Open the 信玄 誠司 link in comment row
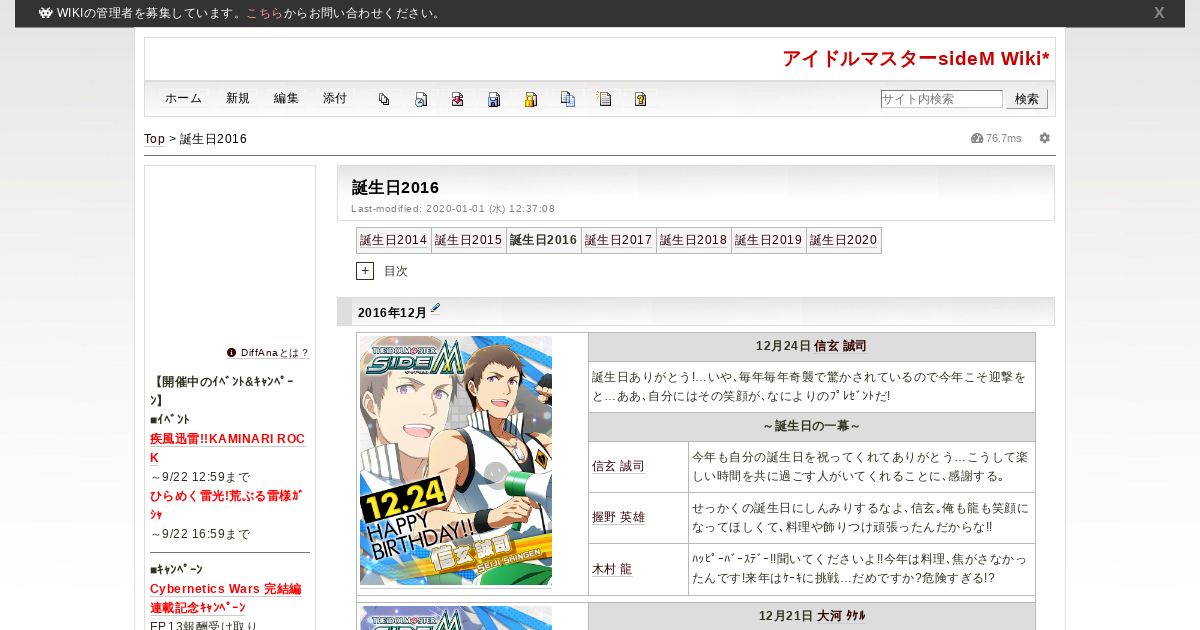 pyautogui.click(x=618, y=467)
